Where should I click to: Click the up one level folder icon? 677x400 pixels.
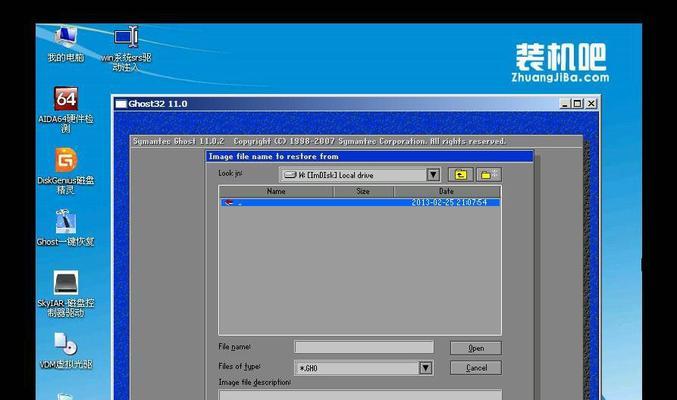[461, 175]
